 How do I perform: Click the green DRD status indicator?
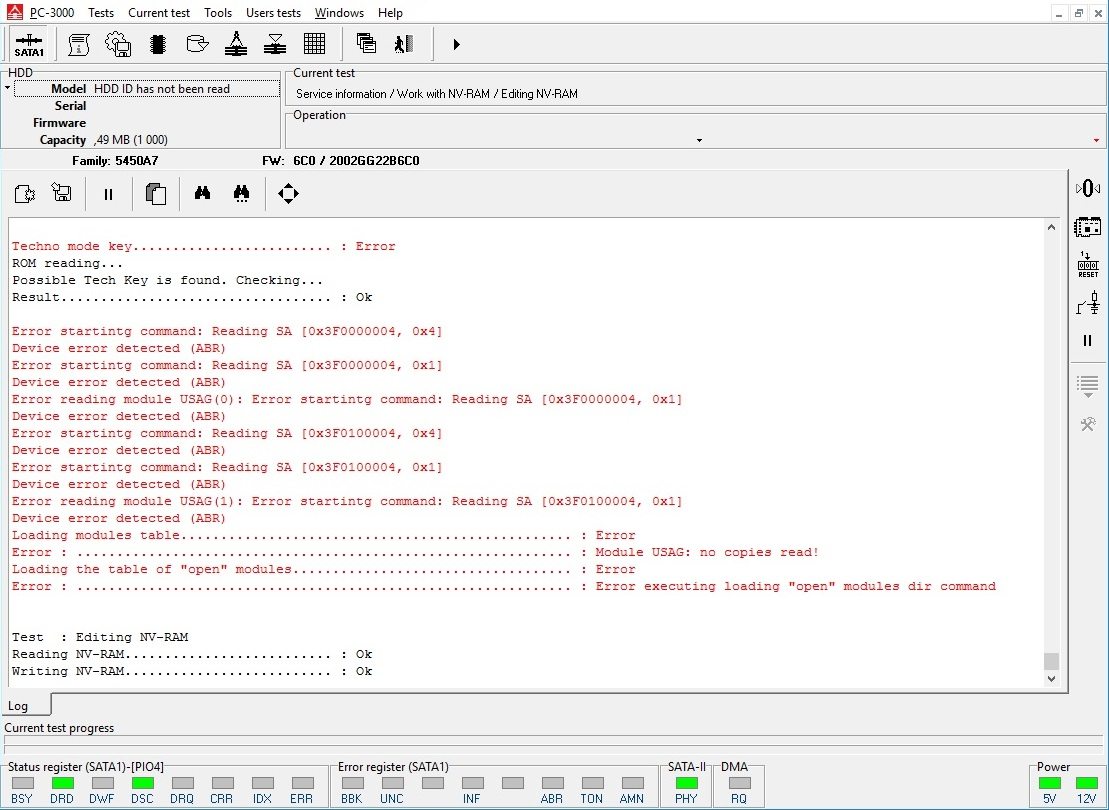(62, 782)
